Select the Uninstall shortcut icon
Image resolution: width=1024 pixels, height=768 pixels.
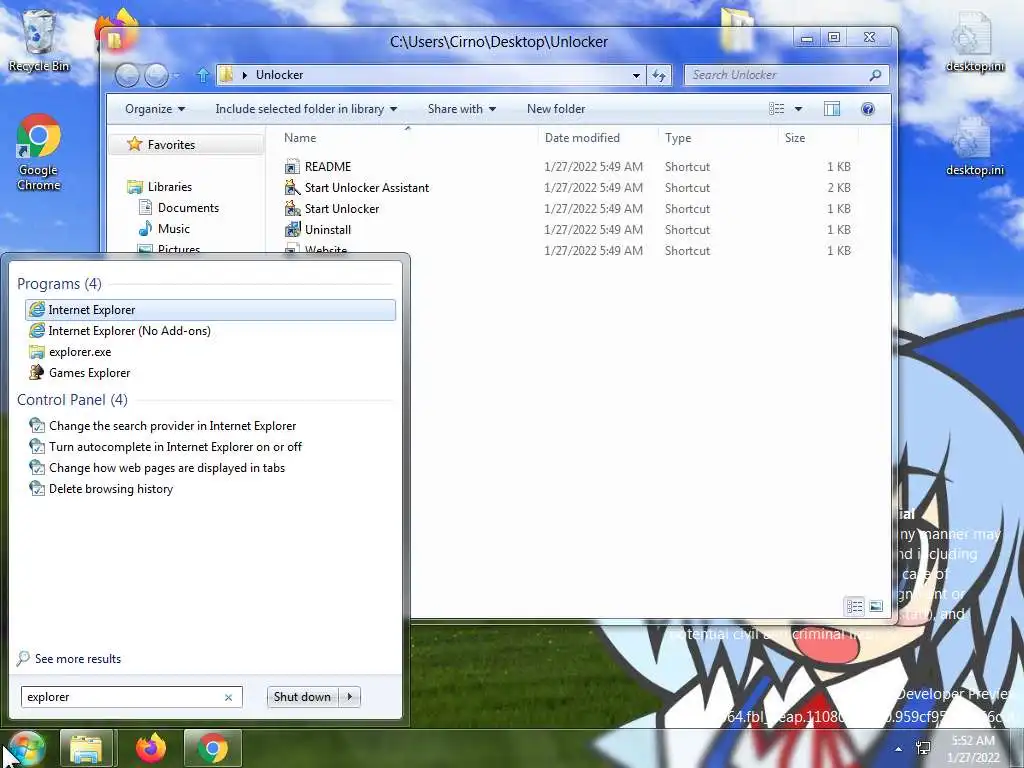point(292,229)
